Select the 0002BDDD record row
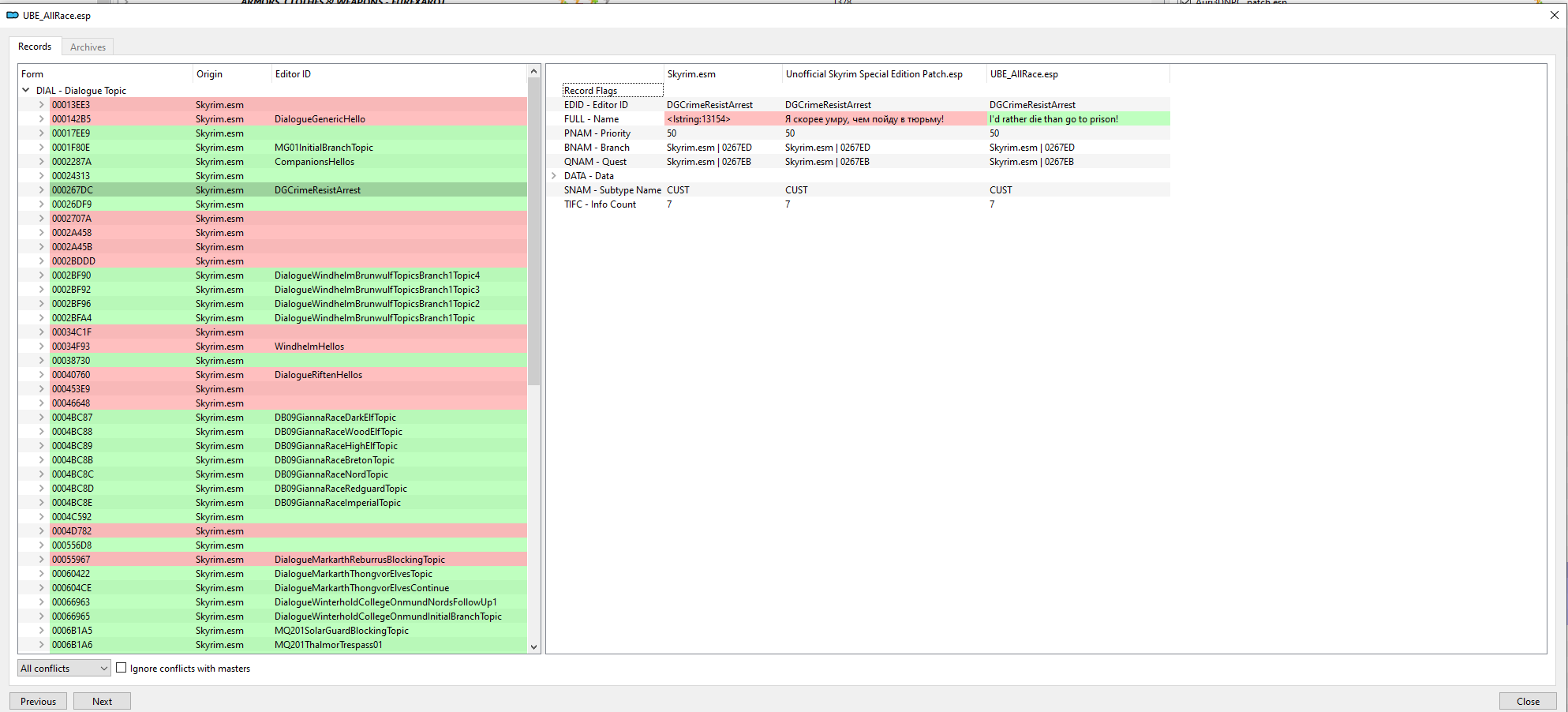This screenshot has height=712, width=1568. click(x=288, y=261)
